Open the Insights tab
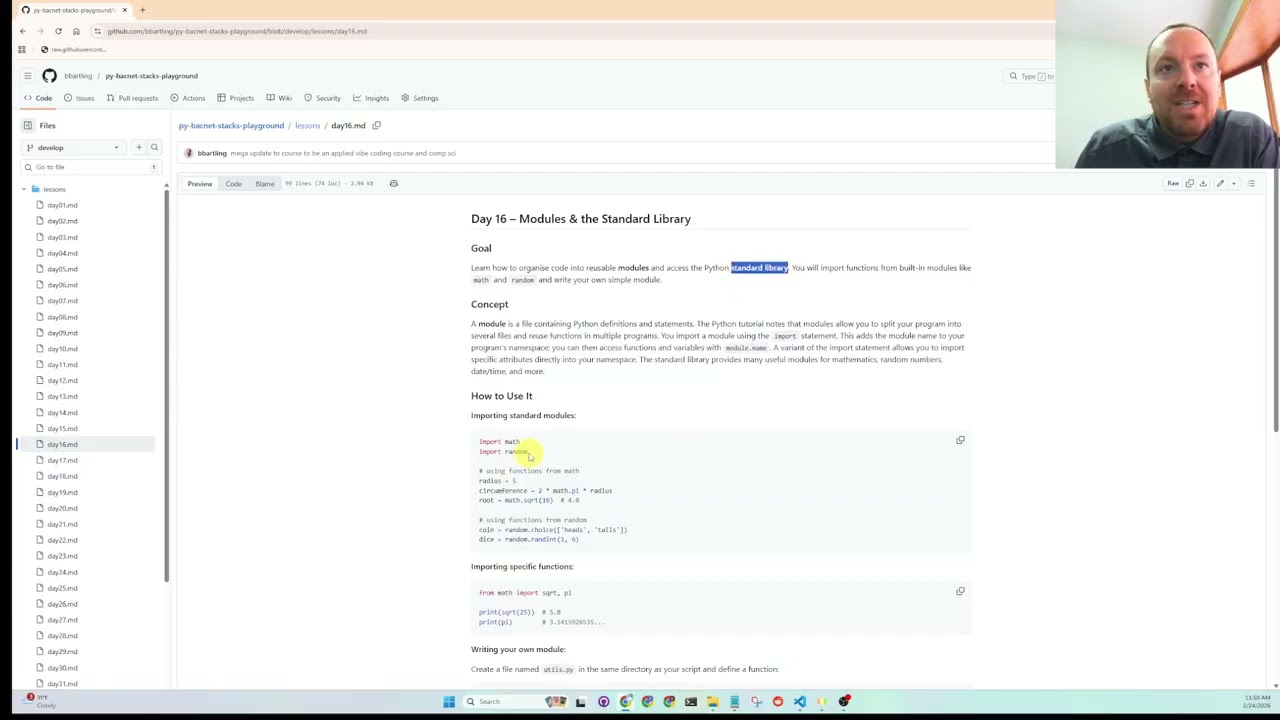Image resolution: width=1280 pixels, height=720 pixels. [371, 98]
